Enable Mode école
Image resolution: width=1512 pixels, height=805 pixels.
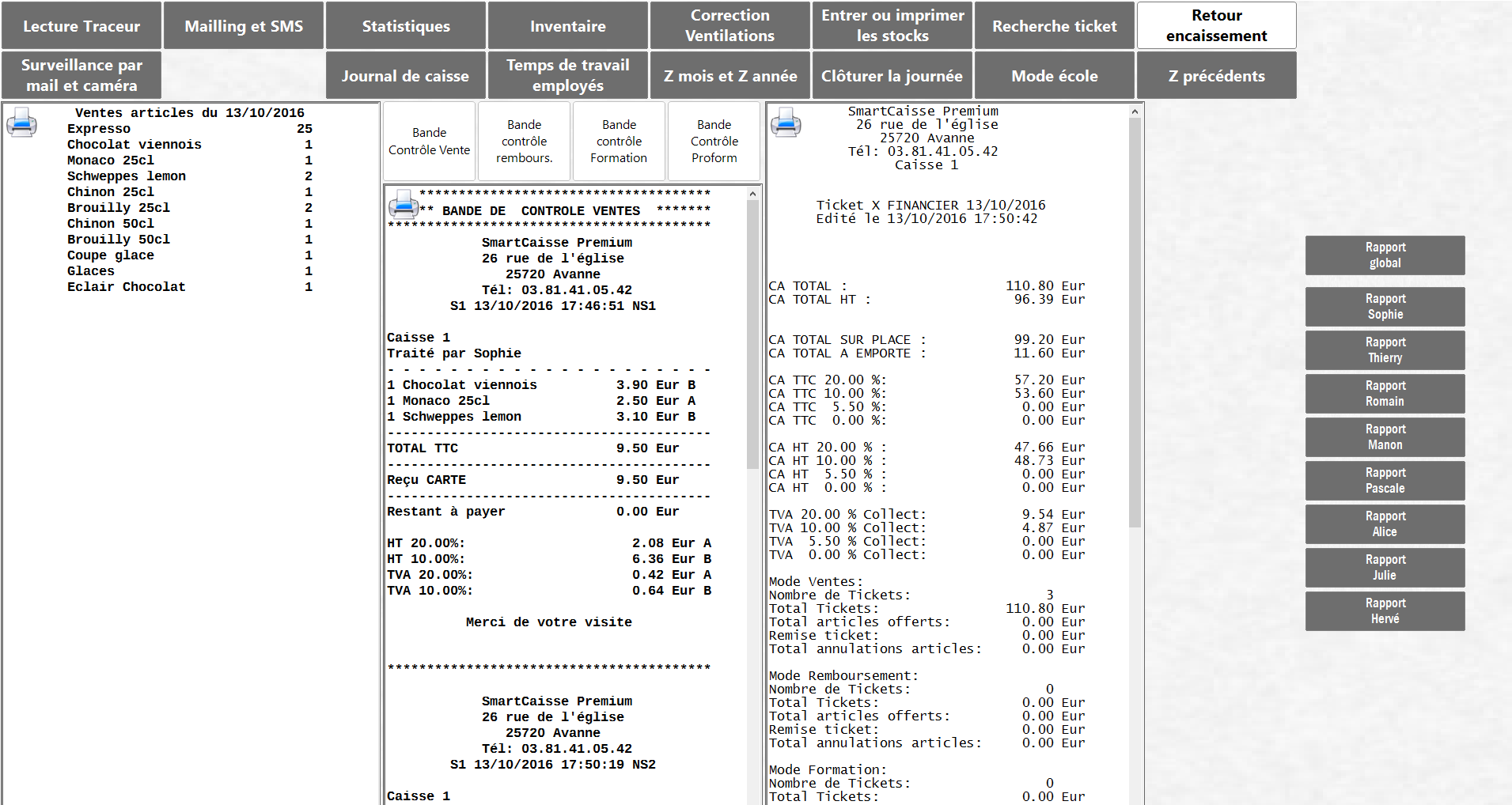coord(1054,76)
